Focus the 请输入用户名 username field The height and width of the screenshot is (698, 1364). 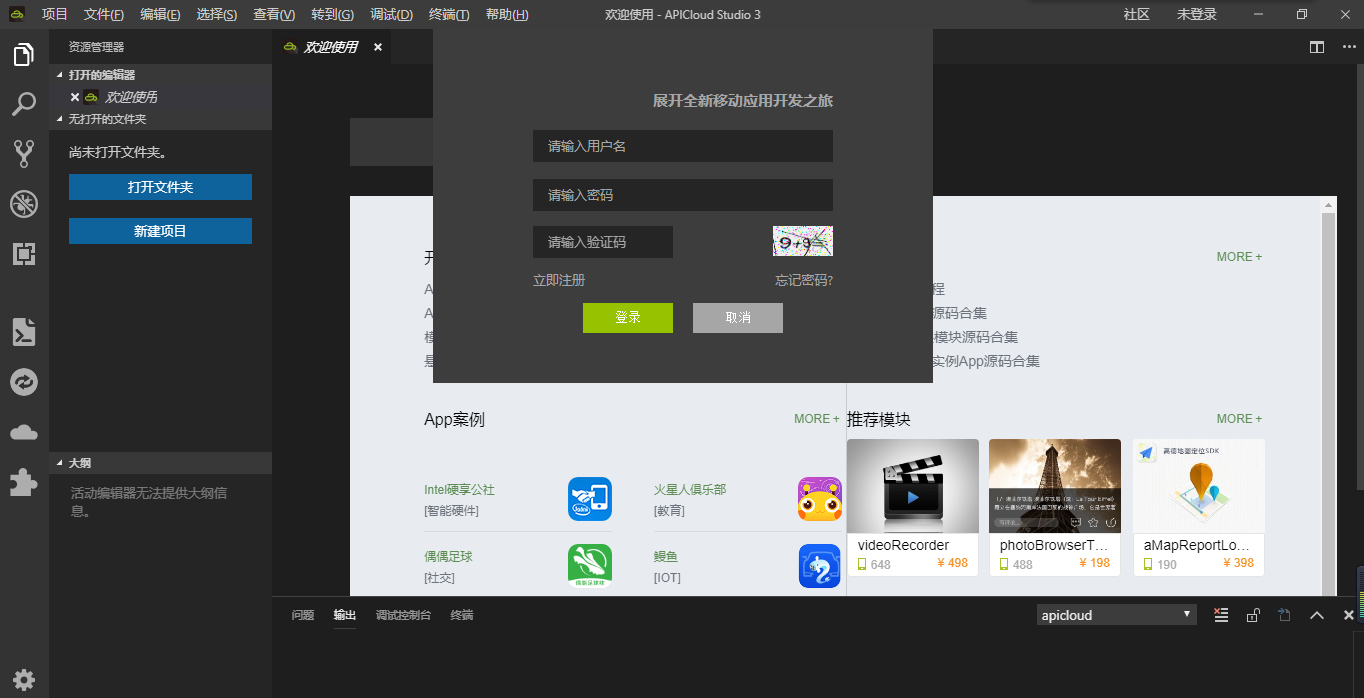(x=683, y=146)
